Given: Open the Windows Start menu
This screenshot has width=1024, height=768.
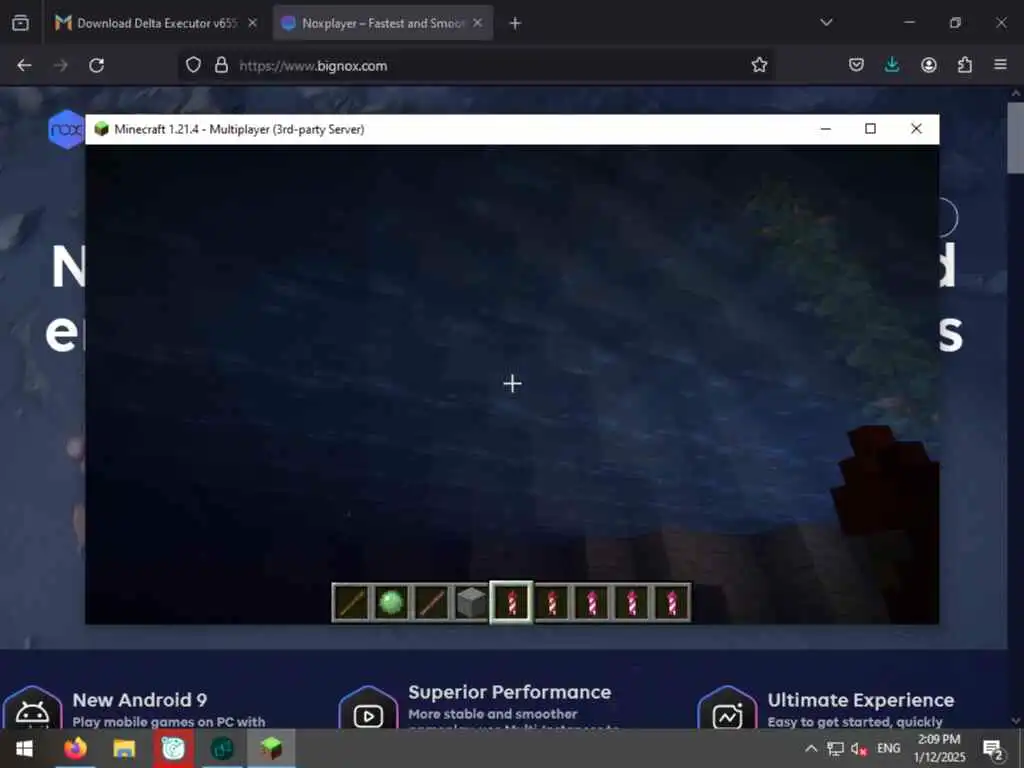Looking at the screenshot, I should 24,748.
